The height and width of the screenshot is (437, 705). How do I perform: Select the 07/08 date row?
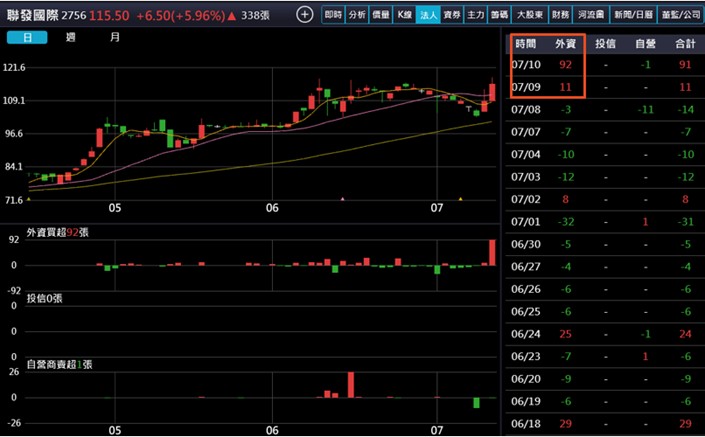click(605, 110)
